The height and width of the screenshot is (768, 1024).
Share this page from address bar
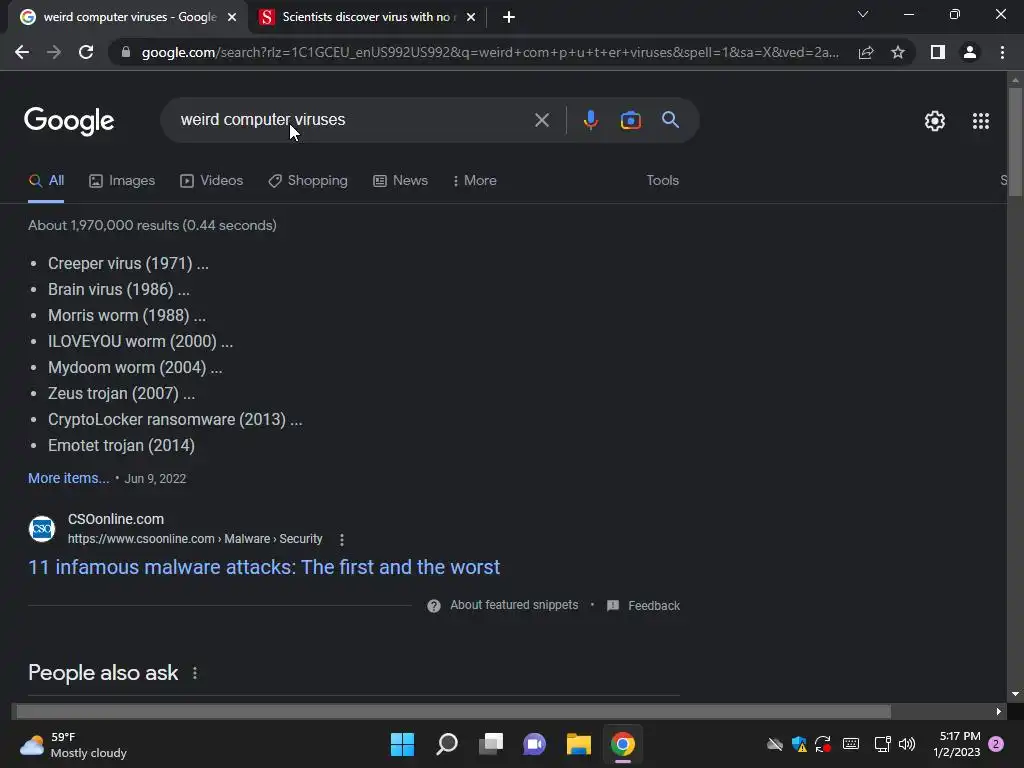pos(866,52)
